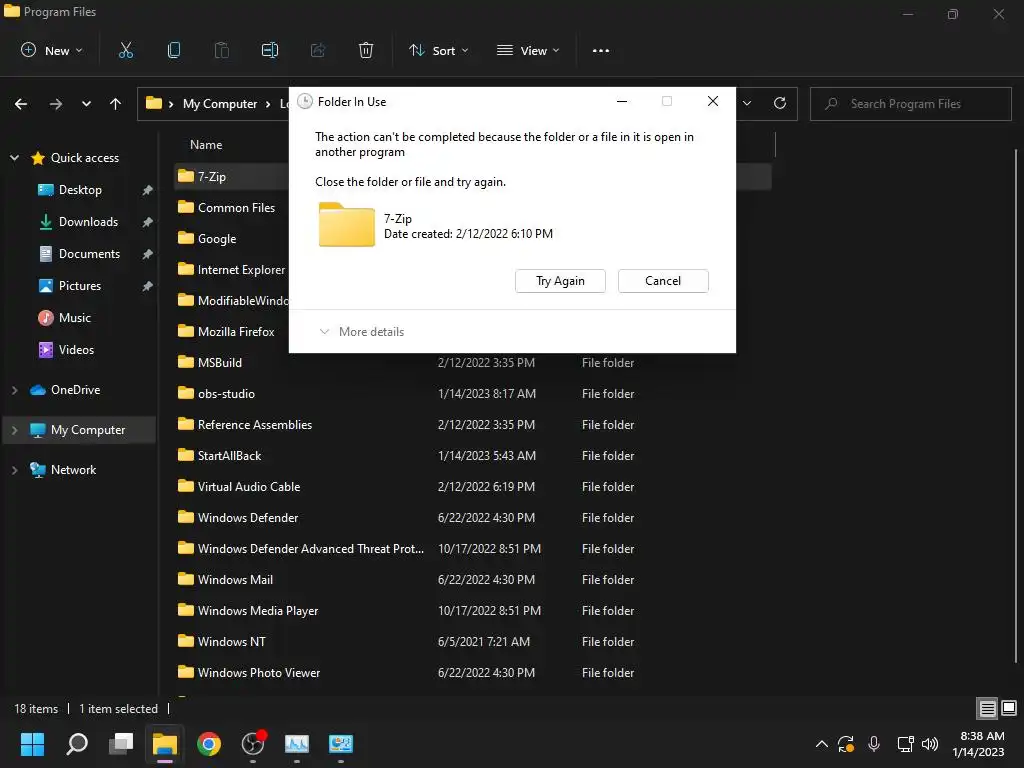
Task: Click the Copy icon in toolbar
Action: pyautogui.click(x=174, y=50)
